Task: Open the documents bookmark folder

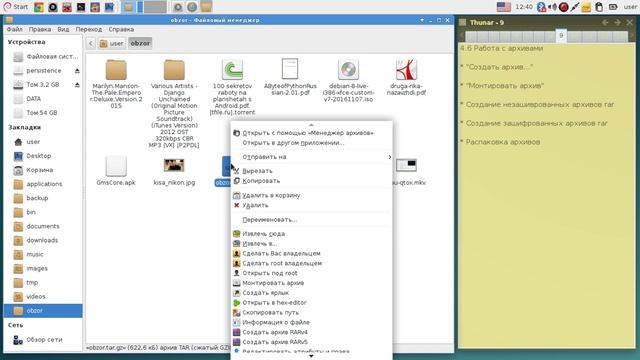Action: click(x=43, y=226)
